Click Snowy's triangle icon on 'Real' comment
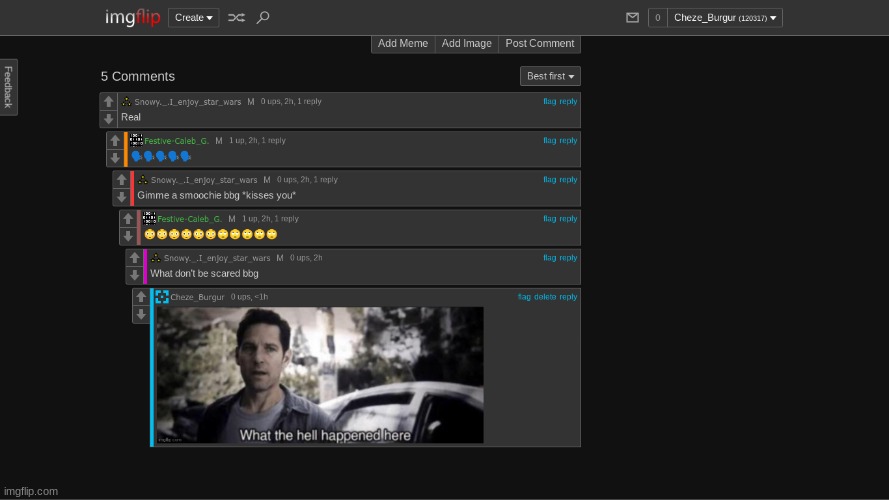889x500 pixels. 126,101
